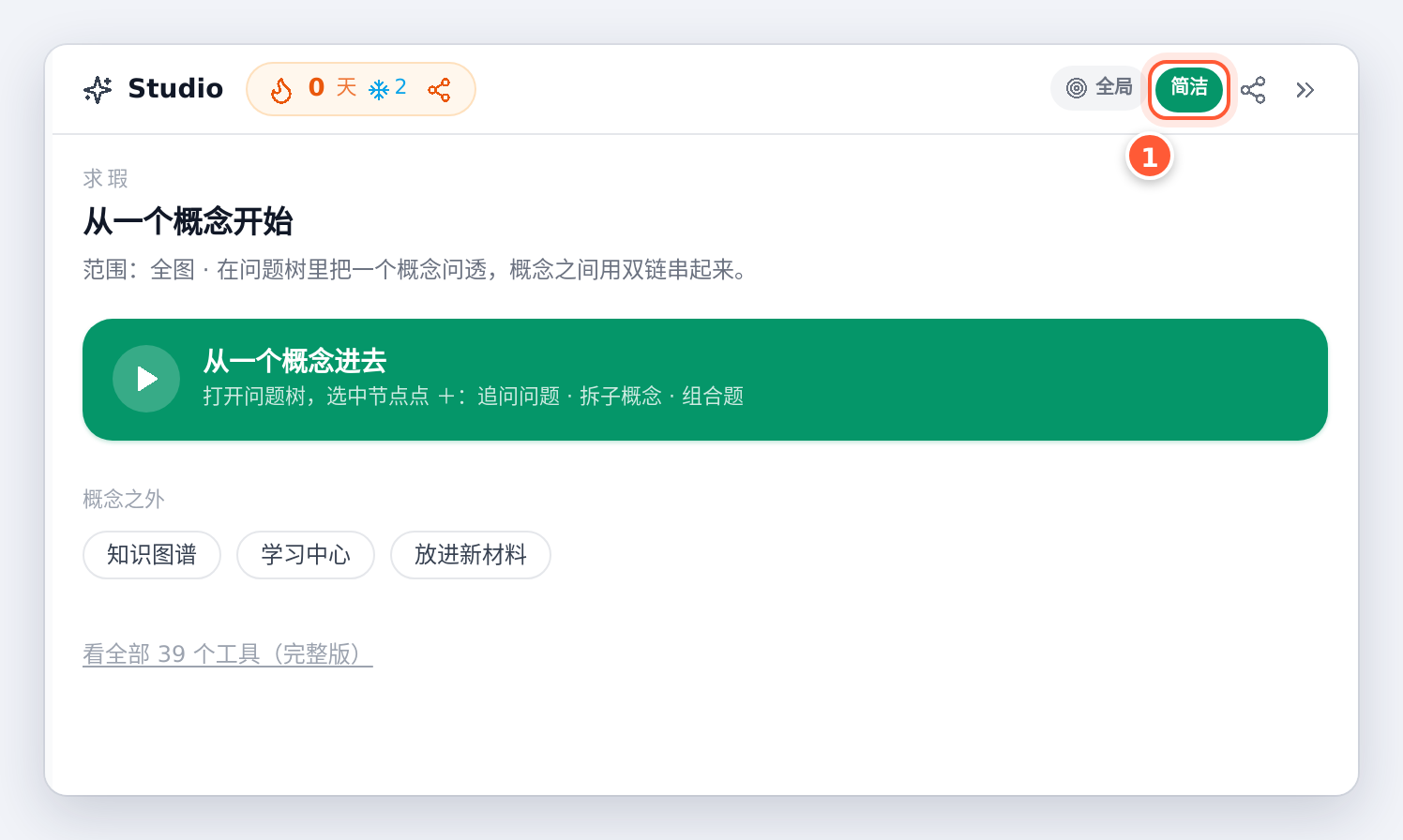
Task: Click the 求瑕 label above the heading
Action: click(x=105, y=178)
